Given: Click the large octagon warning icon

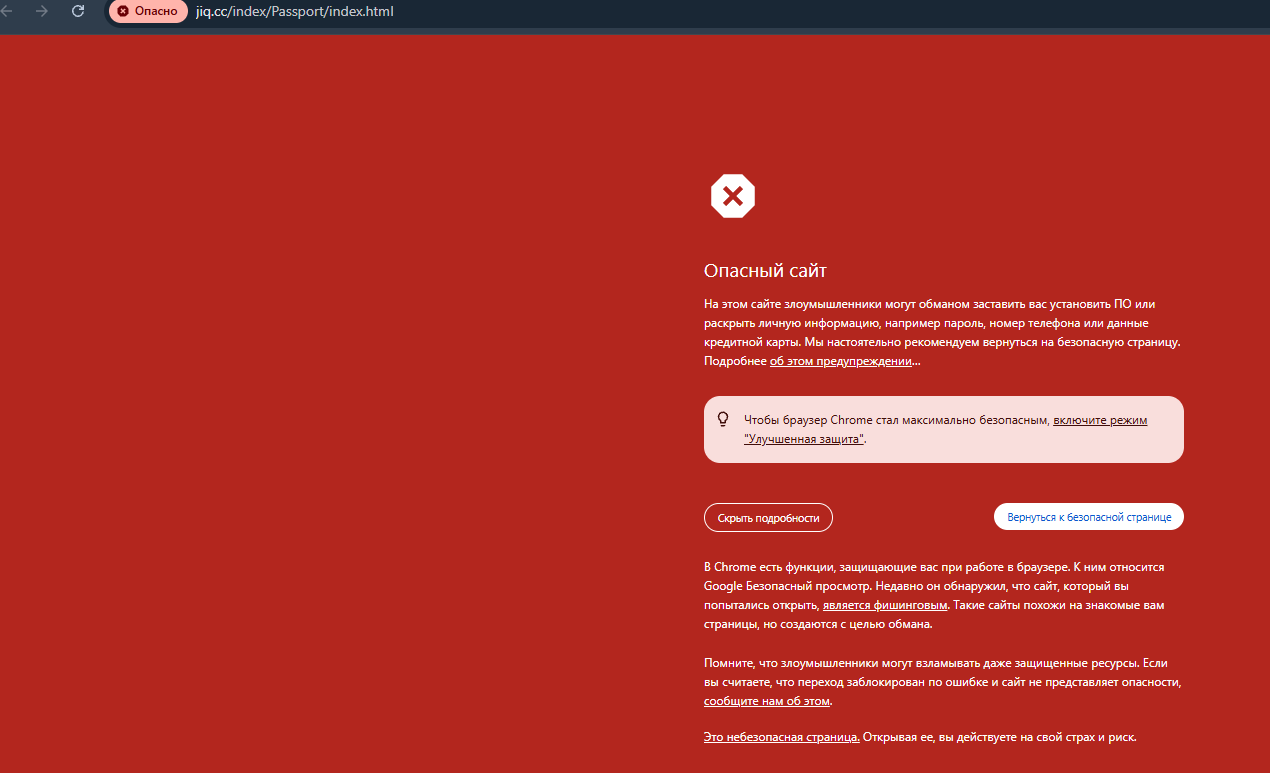Looking at the screenshot, I should 732,196.
